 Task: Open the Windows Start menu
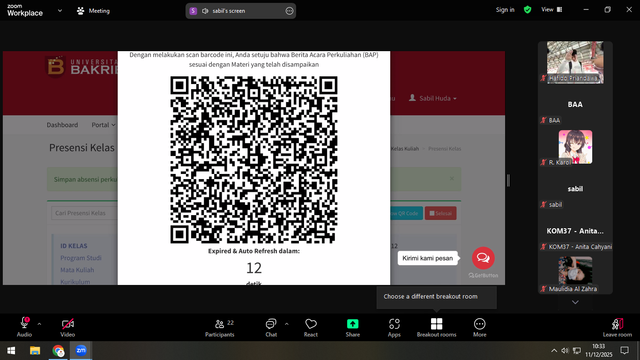[x=11, y=351]
